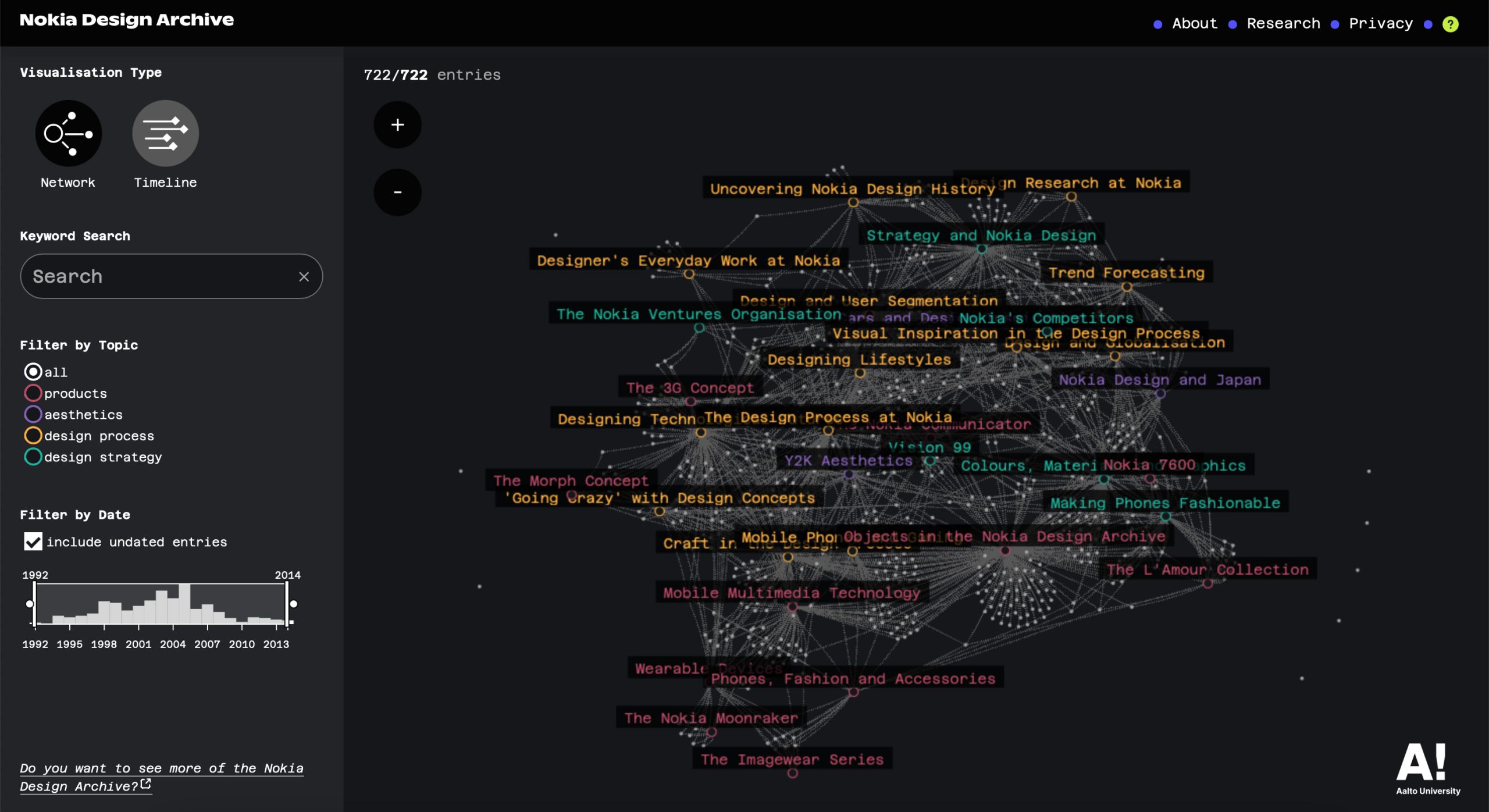Zoom out with the minus button

pos(397,193)
